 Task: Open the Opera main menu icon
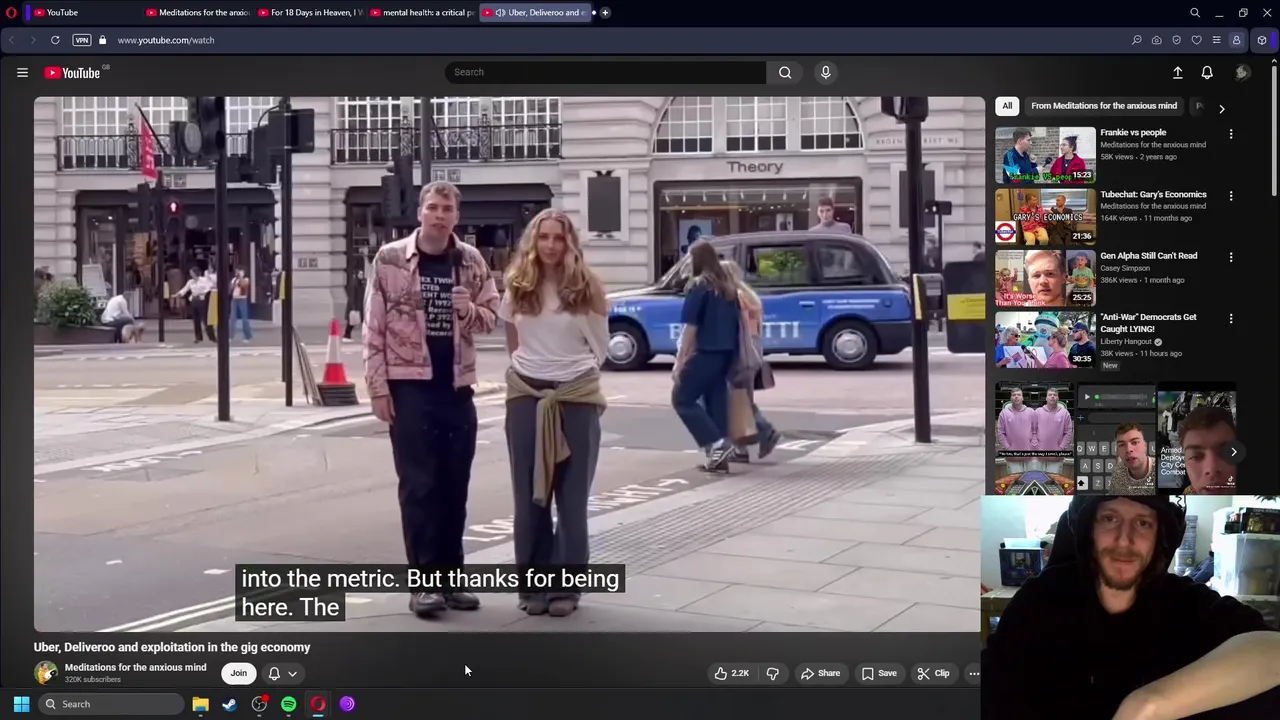[x=11, y=13]
